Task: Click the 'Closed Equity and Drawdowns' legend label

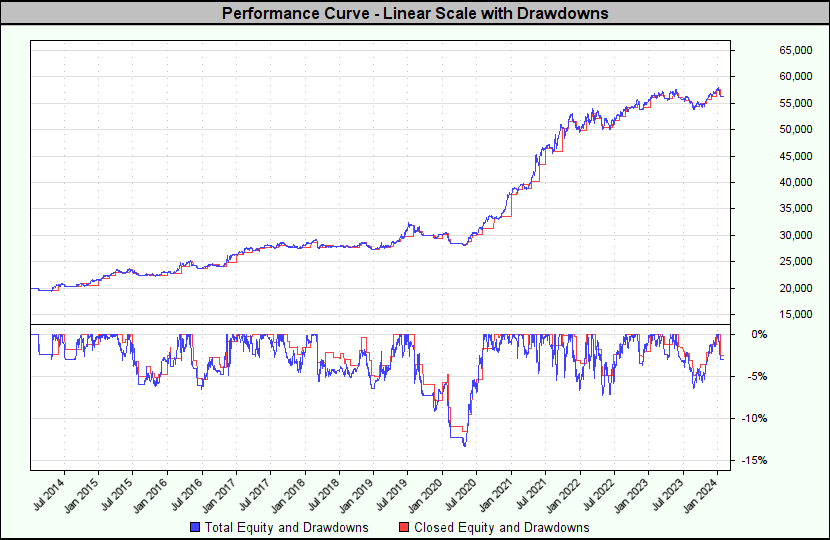Action: (x=502, y=527)
